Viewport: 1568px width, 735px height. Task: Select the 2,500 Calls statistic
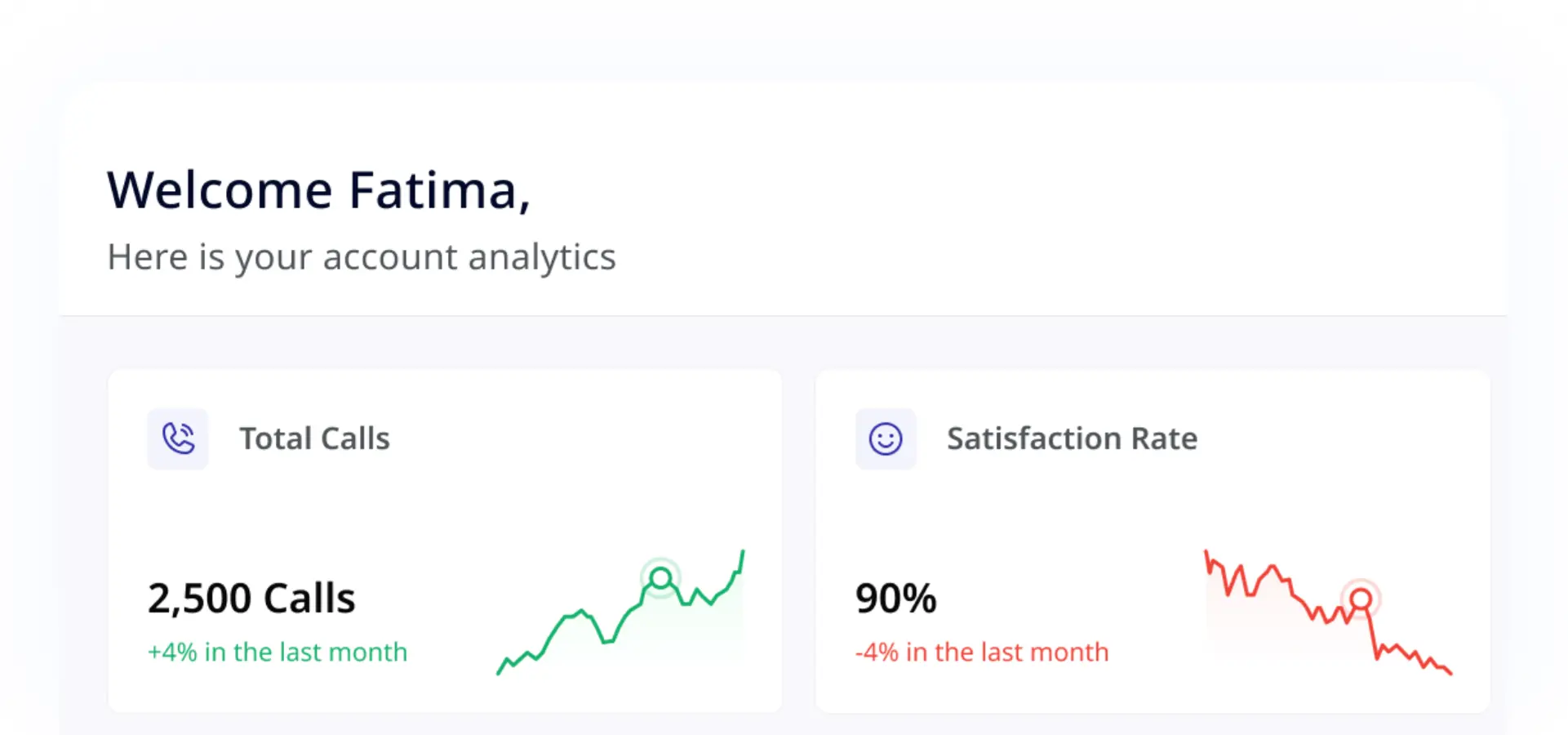[251, 597]
